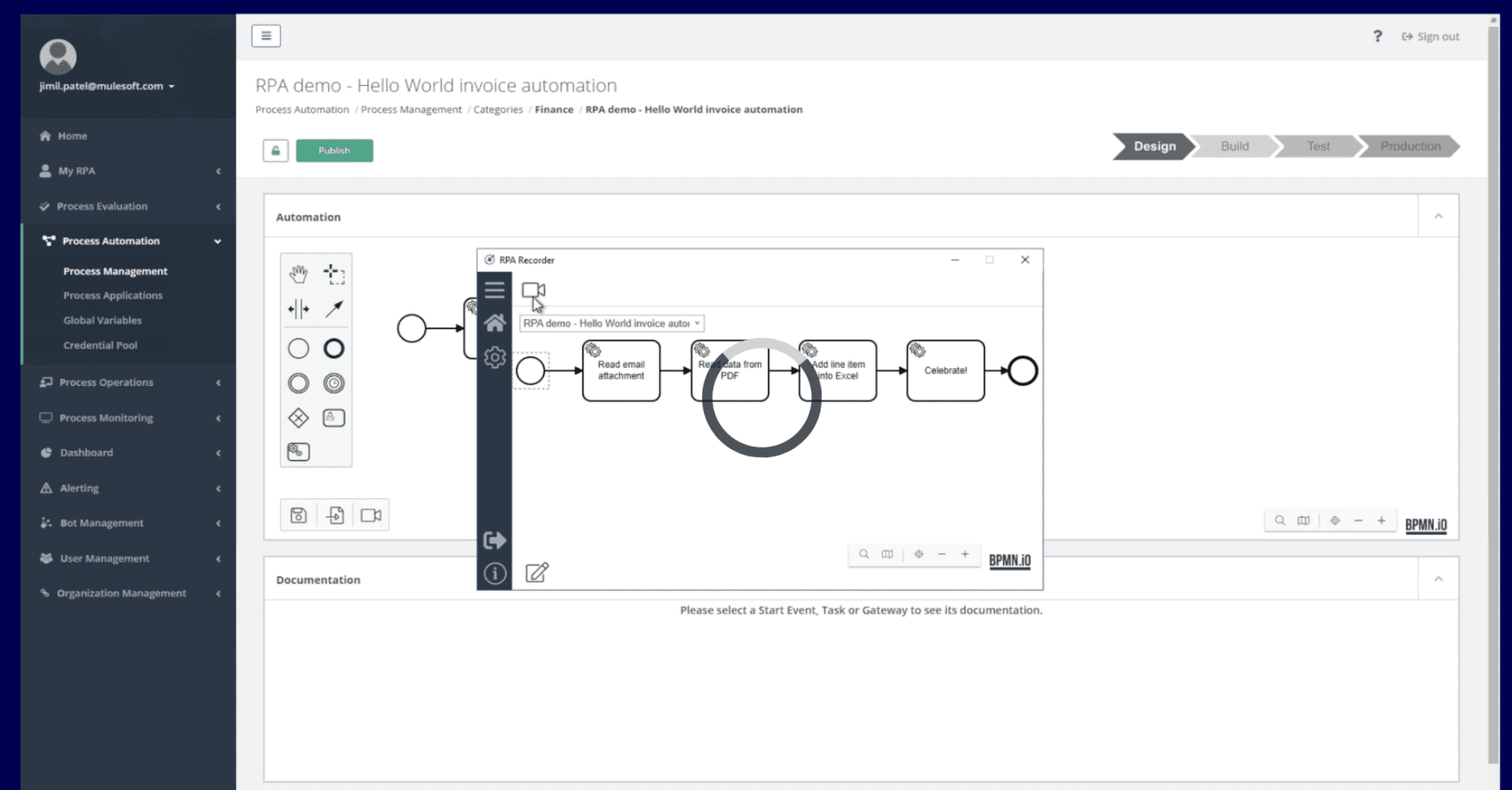The height and width of the screenshot is (790, 1512).
Task: Open the jimil.patel@mulesoft.com user dropdown
Action: coord(107,86)
